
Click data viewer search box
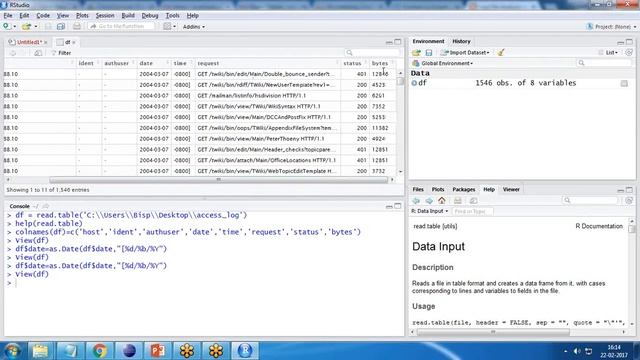click(x=372, y=53)
